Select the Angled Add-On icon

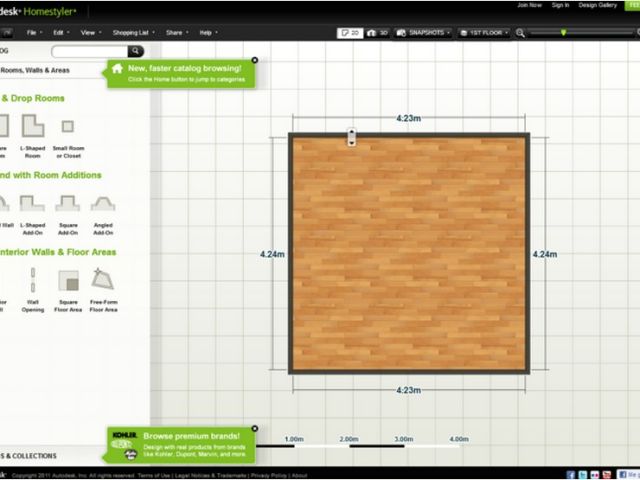[x=102, y=203]
